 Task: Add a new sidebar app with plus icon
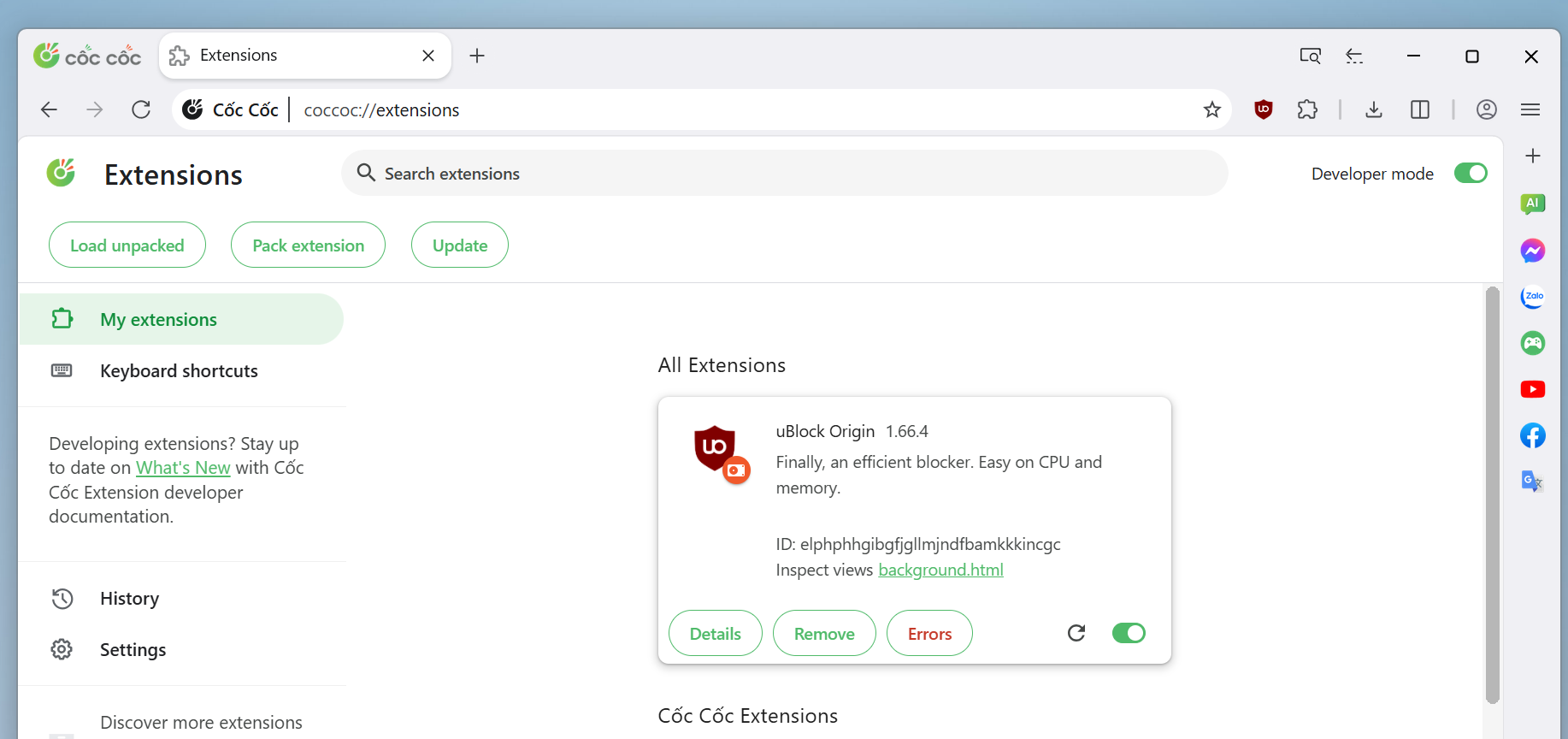coord(1533,156)
